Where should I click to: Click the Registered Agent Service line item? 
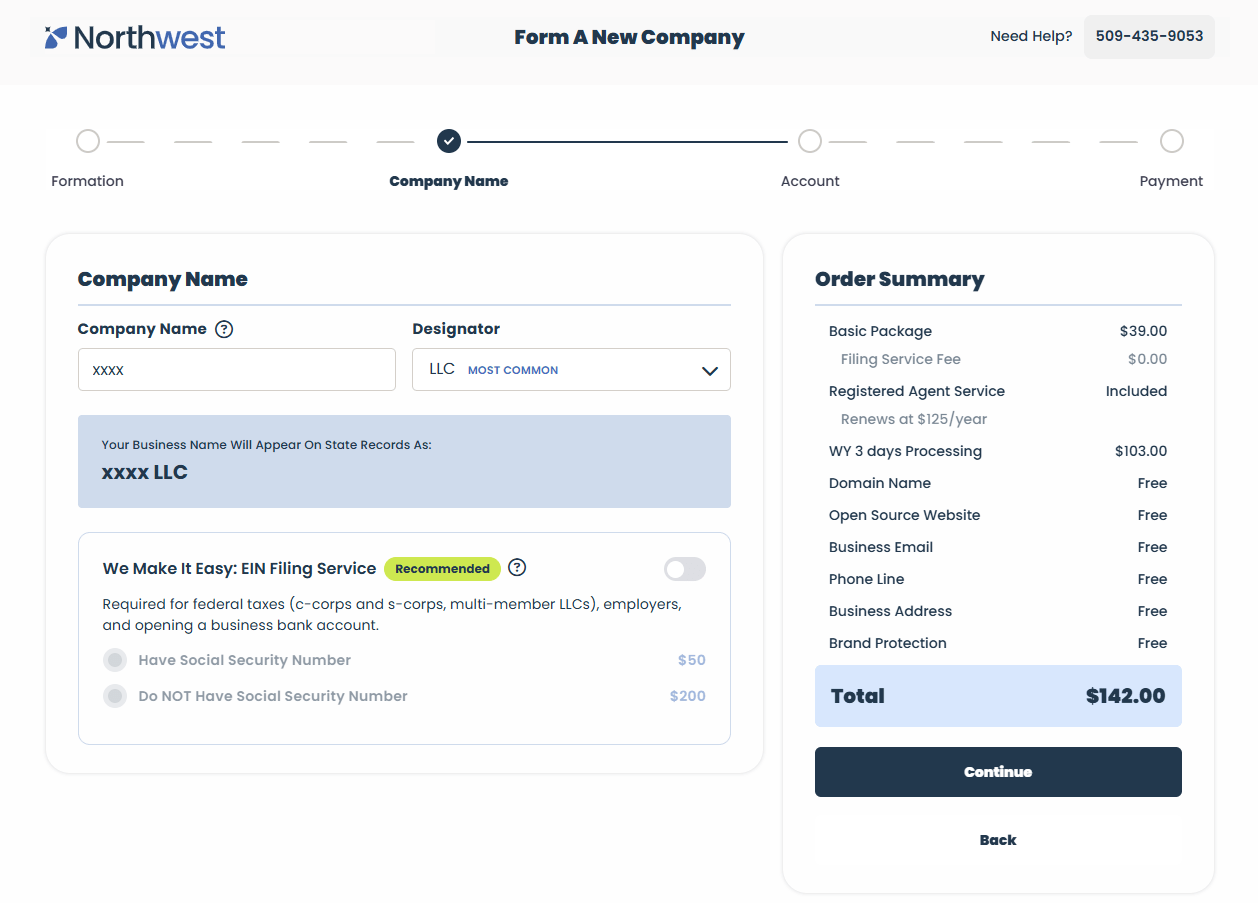pos(998,391)
